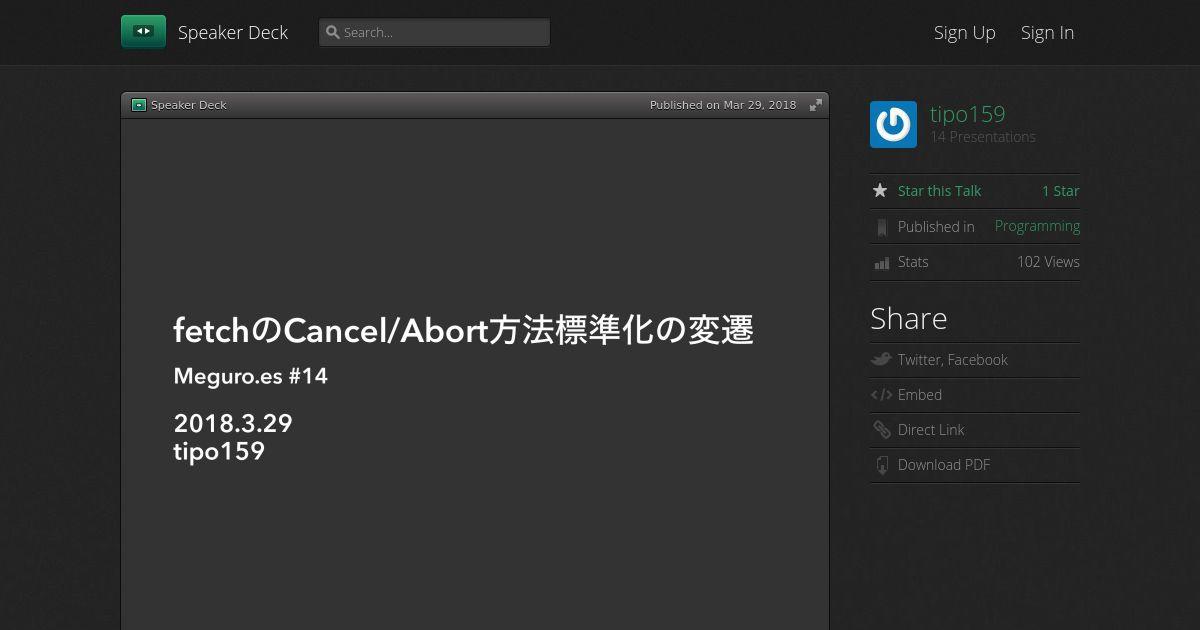Open the Sign Up page

965,33
